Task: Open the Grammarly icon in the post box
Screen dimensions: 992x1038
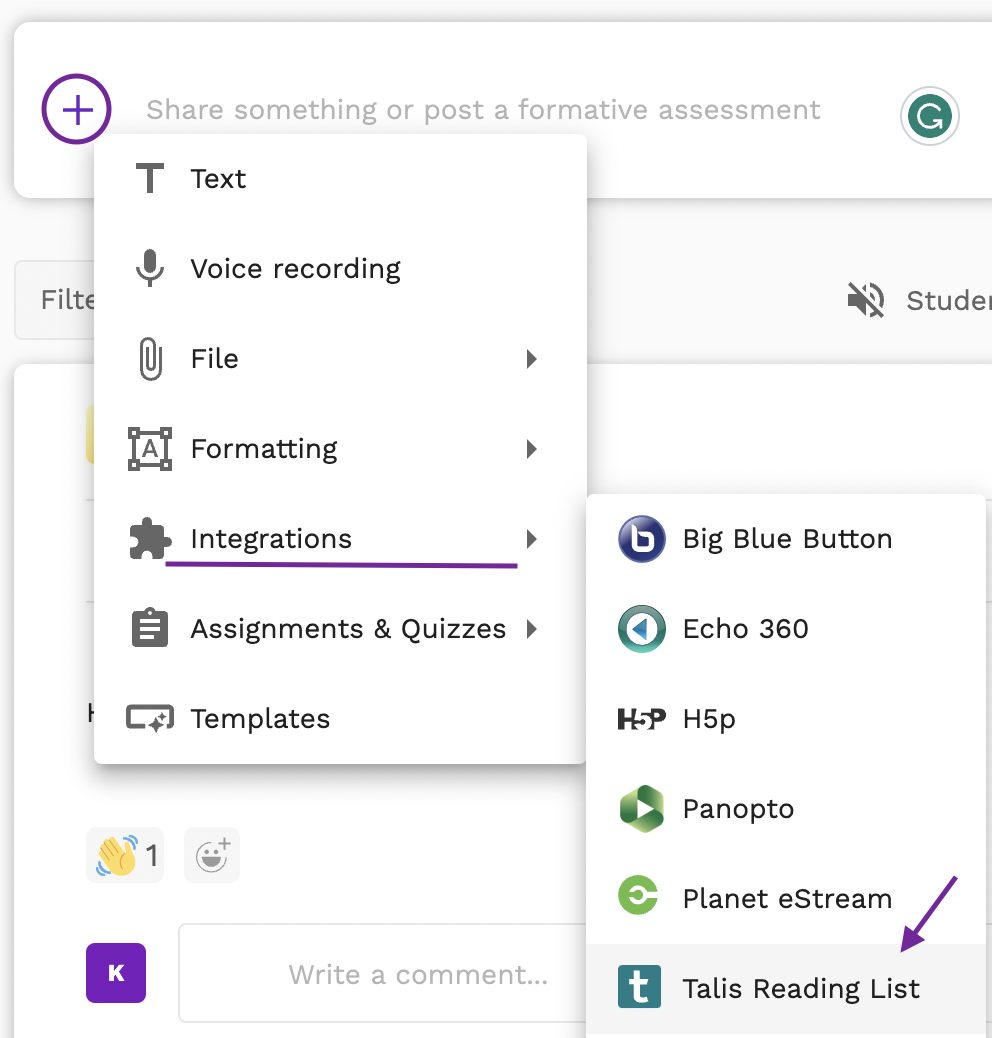Action: 929,116
